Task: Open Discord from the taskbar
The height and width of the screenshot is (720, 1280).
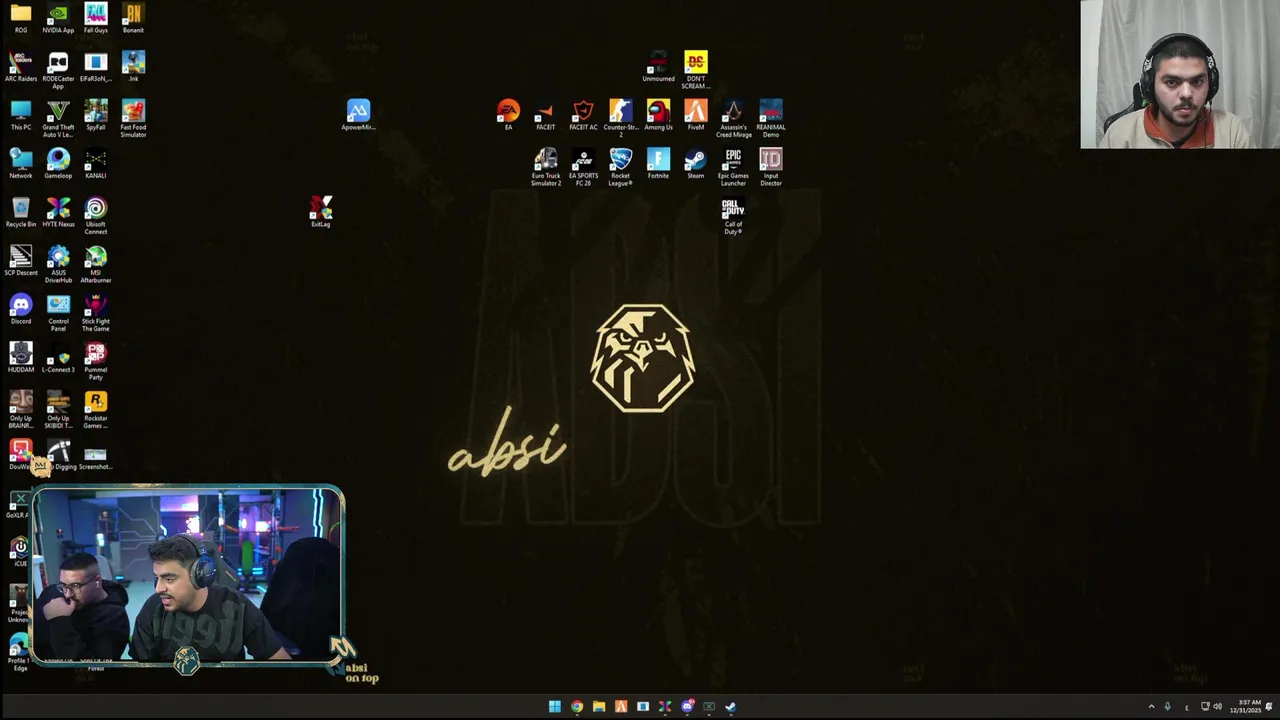Action: pyautogui.click(x=687, y=707)
